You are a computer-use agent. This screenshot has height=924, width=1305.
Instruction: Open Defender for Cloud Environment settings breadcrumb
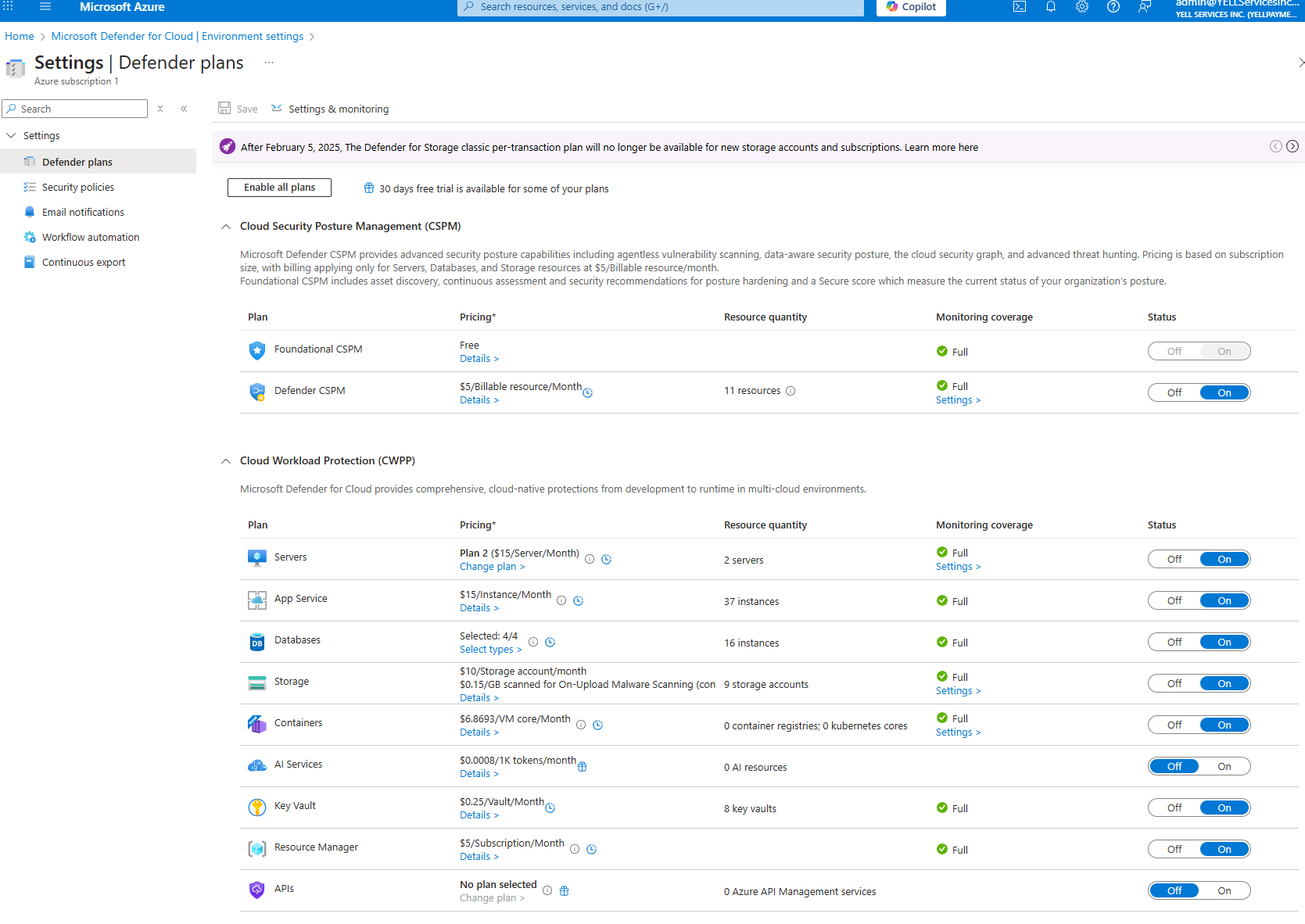[177, 36]
